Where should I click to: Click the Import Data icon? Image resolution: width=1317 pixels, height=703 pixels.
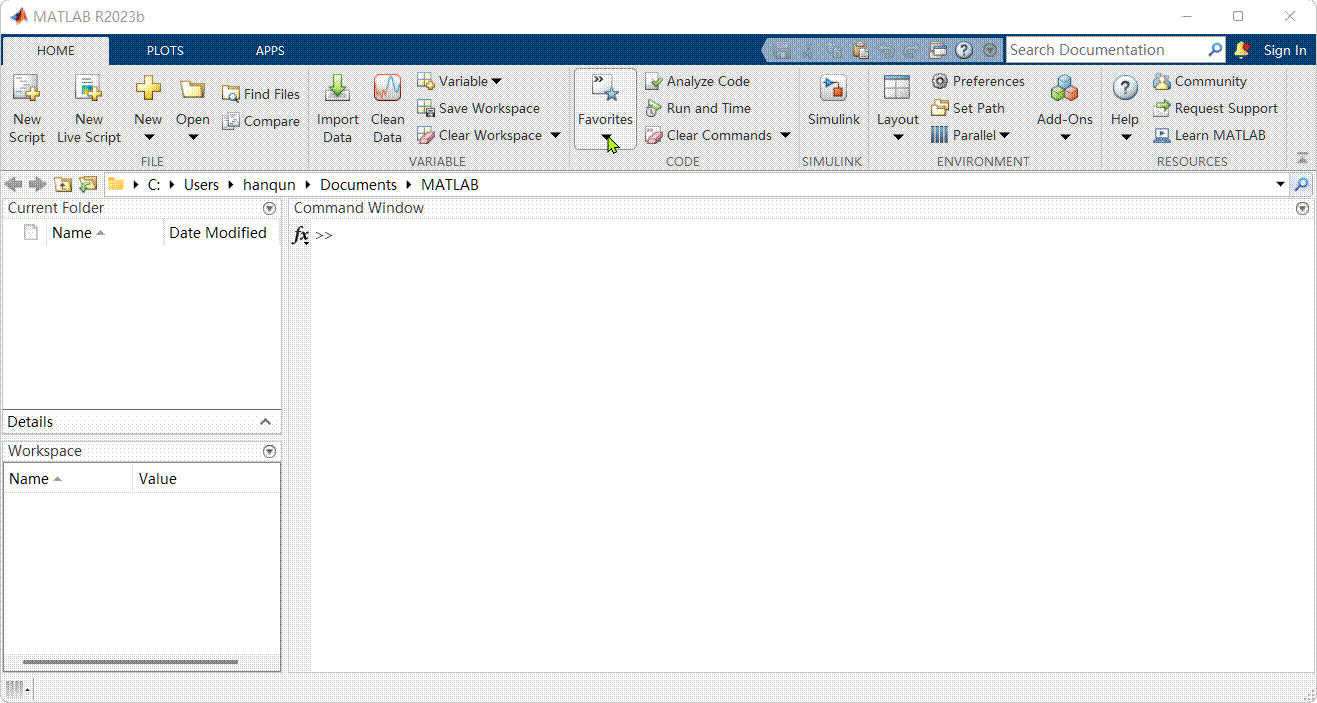point(338,89)
